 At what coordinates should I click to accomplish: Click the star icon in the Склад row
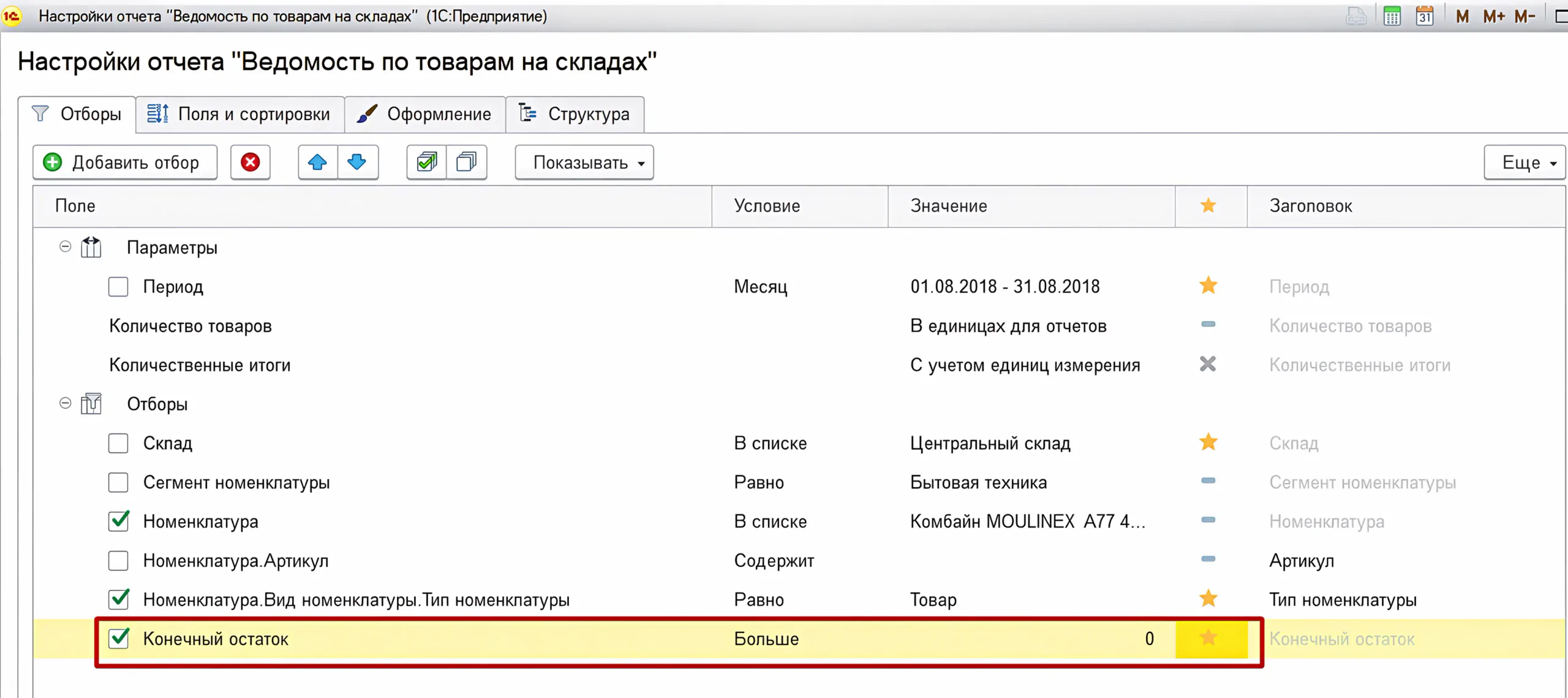1208,442
